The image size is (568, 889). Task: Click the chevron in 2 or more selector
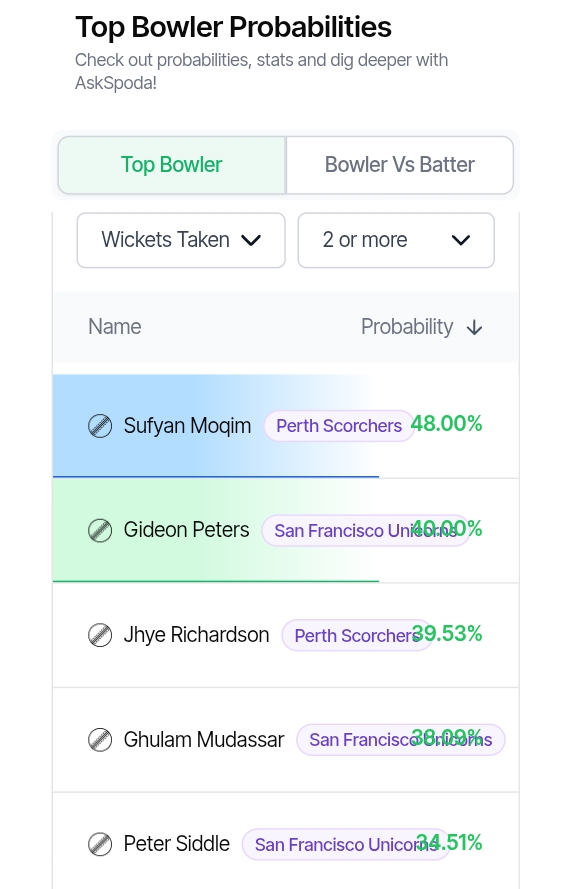461,240
